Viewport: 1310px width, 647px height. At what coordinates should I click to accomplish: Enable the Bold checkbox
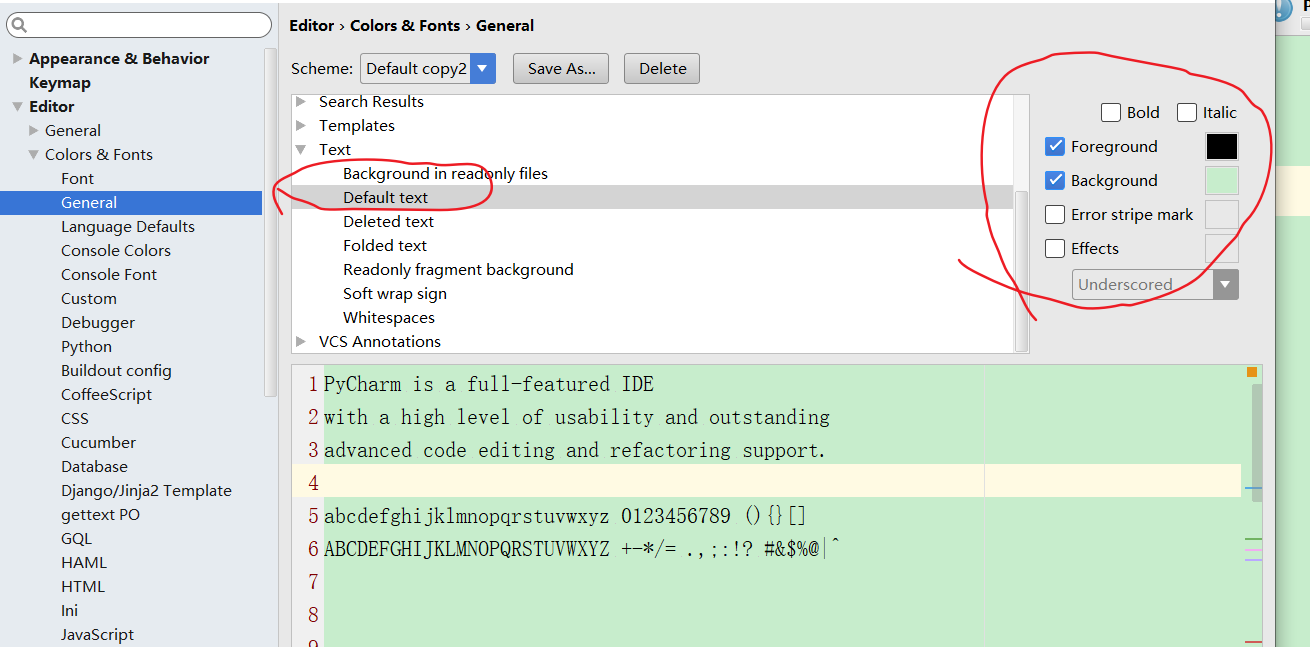[1111, 112]
